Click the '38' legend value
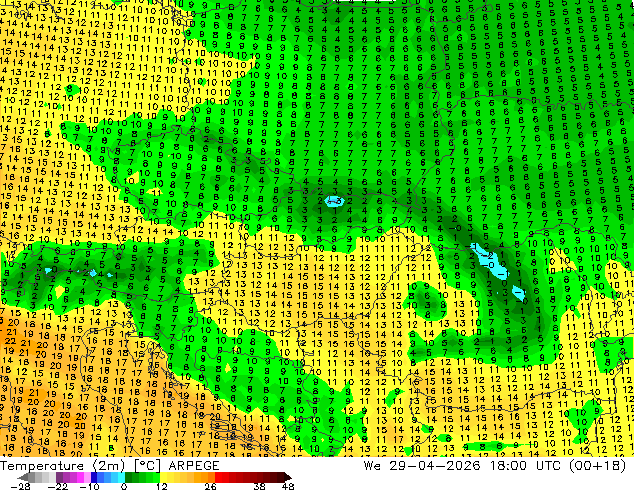634x490 pixels. coord(260,486)
